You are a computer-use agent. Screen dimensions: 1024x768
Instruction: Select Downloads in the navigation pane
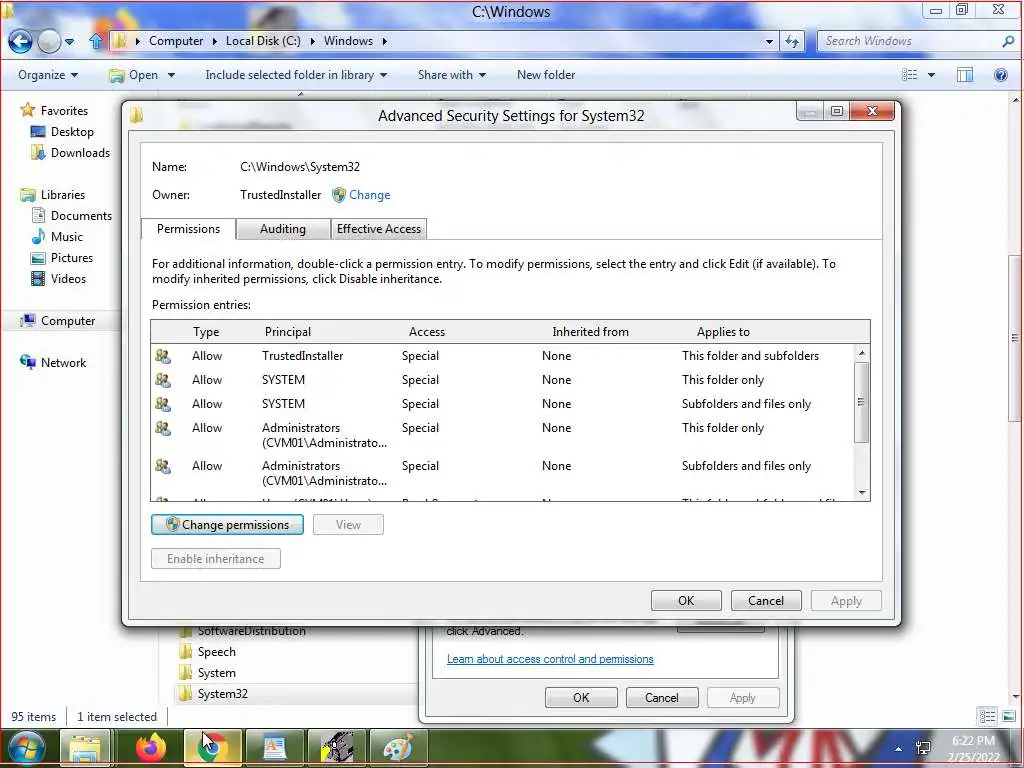(x=71, y=153)
